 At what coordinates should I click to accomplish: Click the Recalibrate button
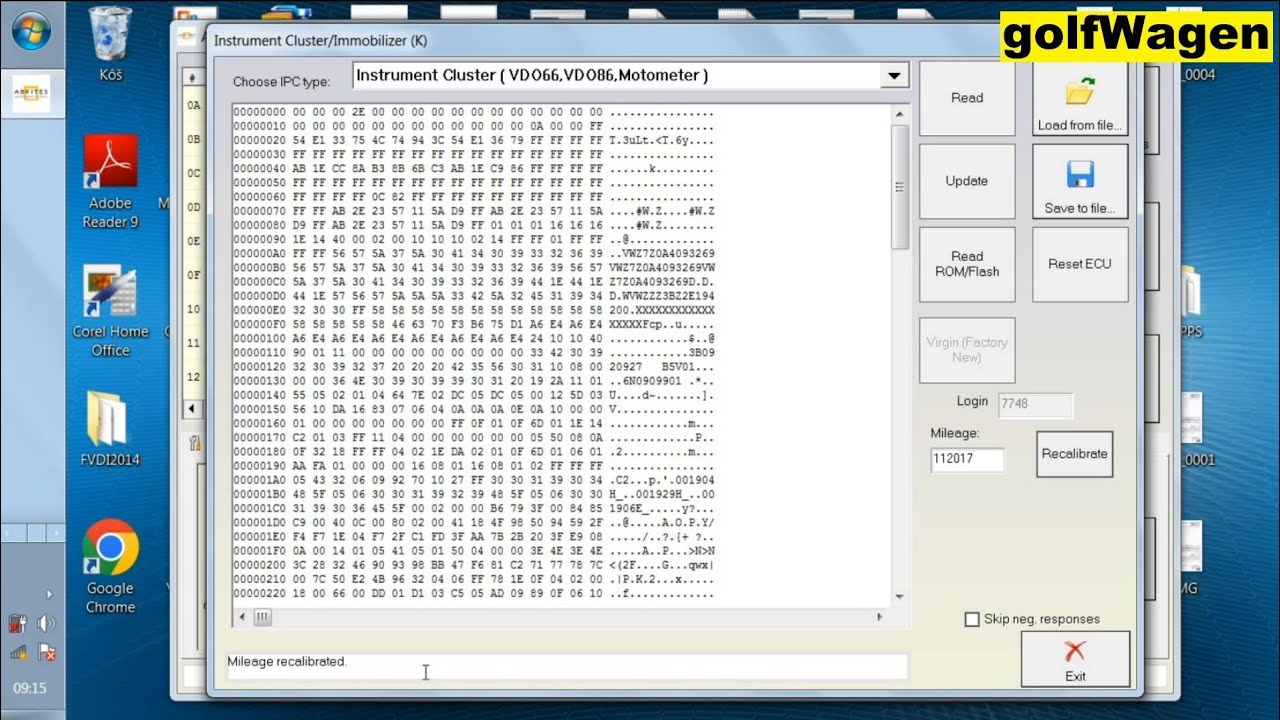pos(1075,454)
